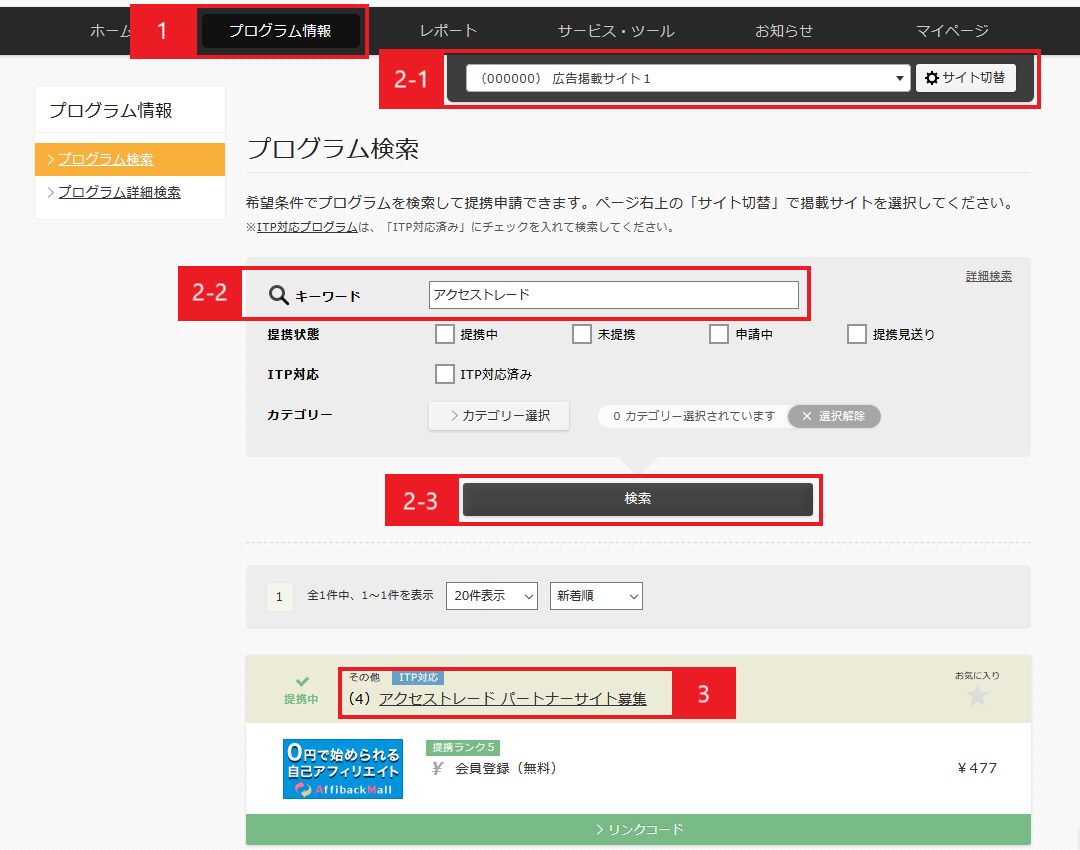Open the カテゴリー選択 button
The height and width of the screenshot is (850, 1080).
pos(499,416)
